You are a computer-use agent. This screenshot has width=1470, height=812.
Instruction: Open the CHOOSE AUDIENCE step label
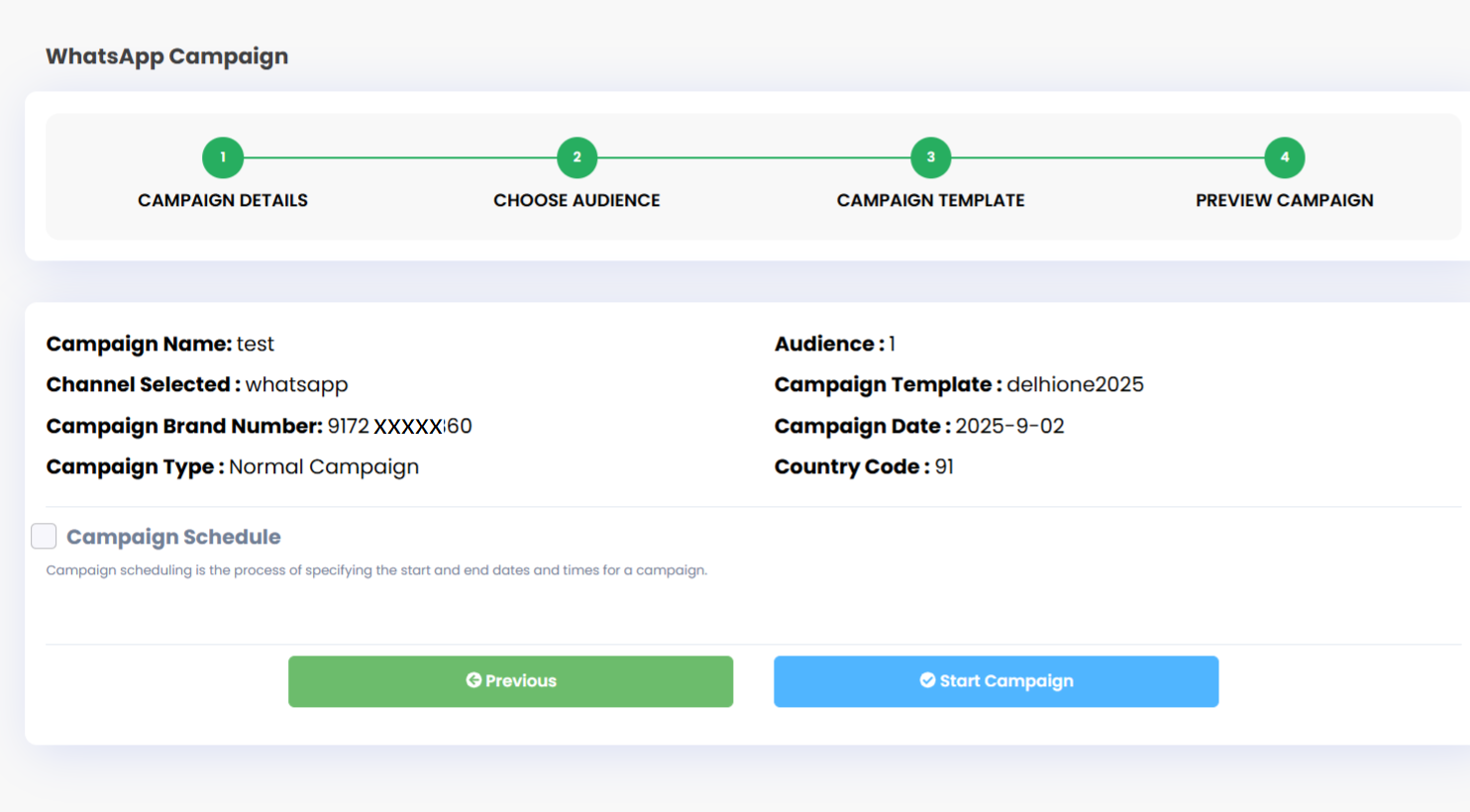(577, 200)
